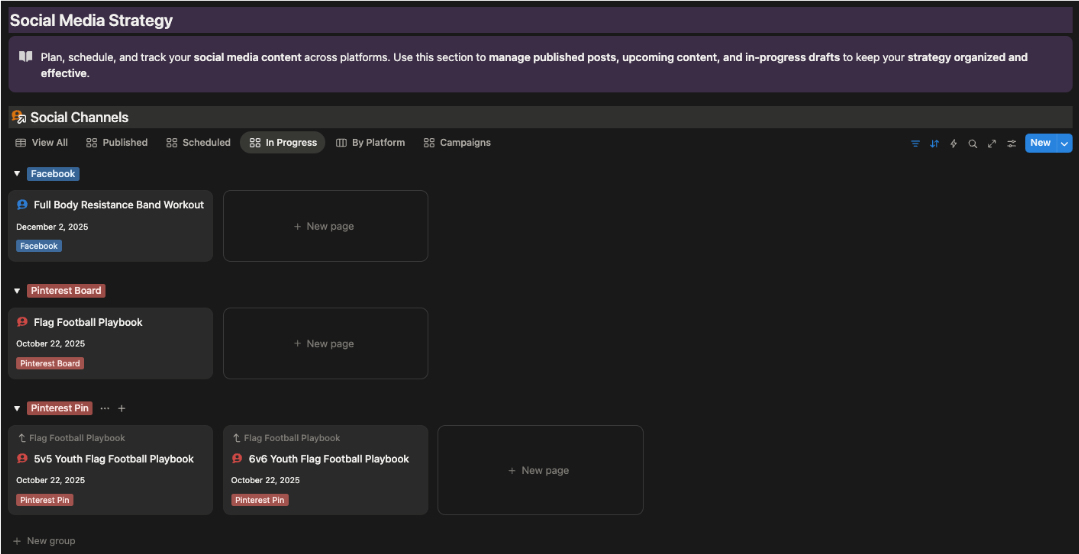Collapse the Facebook group

tap(17, 174)
